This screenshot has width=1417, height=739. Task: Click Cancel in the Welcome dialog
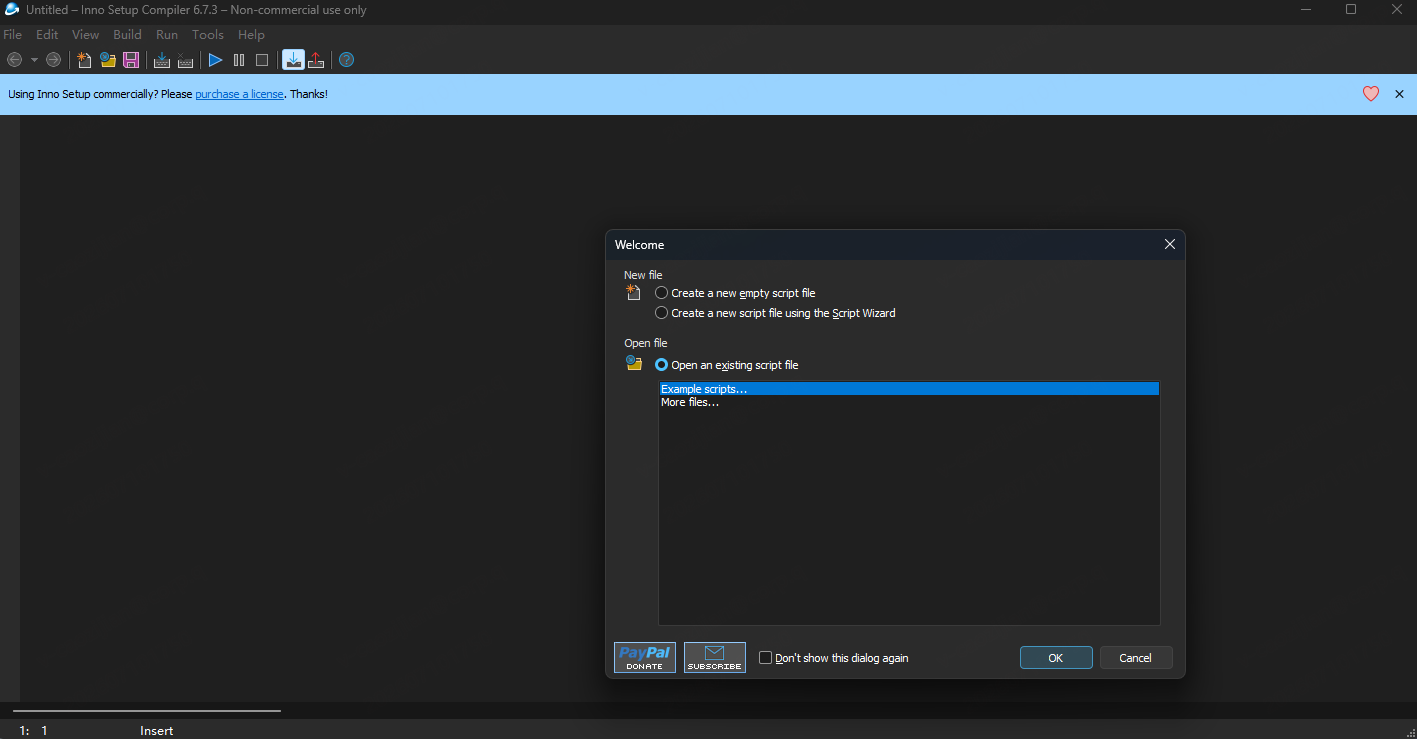[x=1136, y=658]
